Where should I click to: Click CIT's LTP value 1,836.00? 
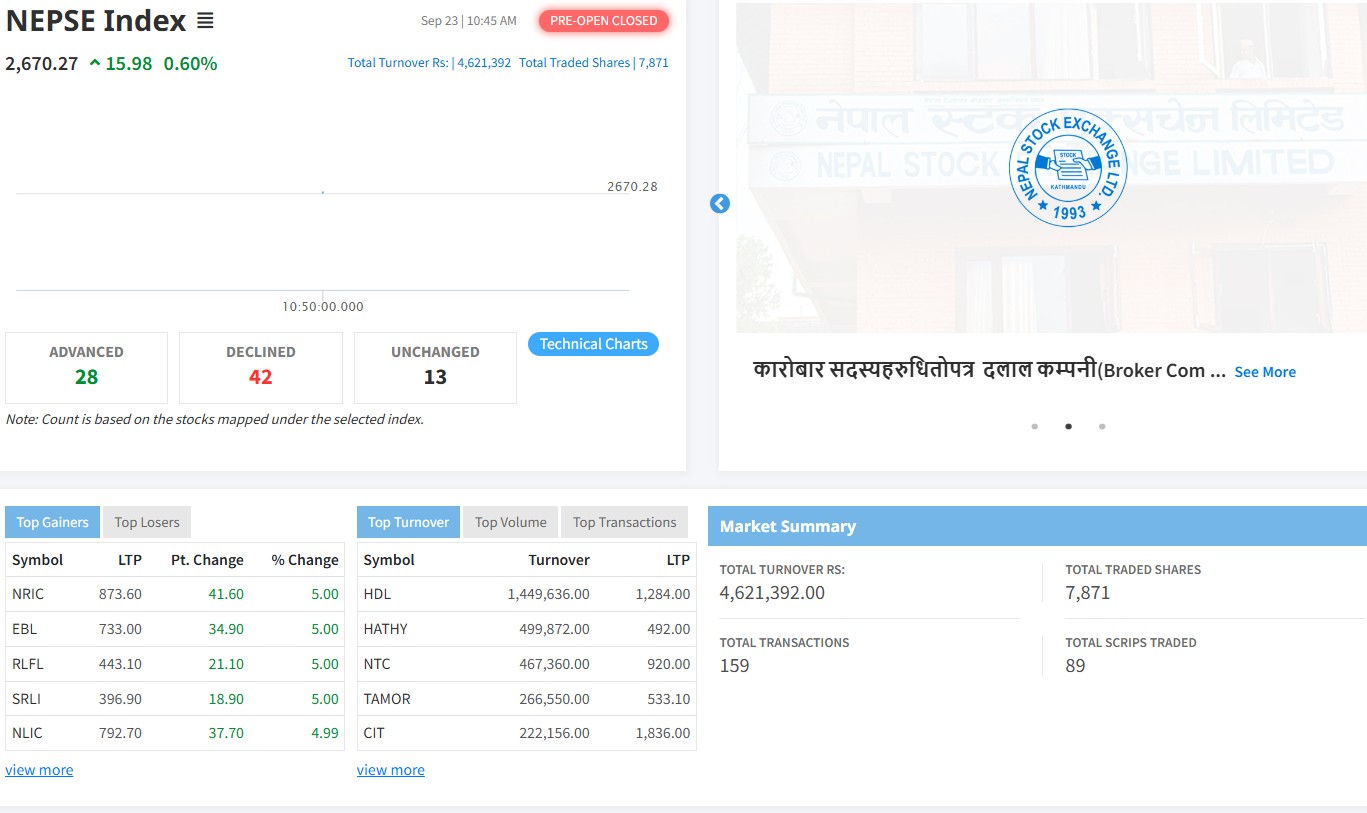coord(663,733)
